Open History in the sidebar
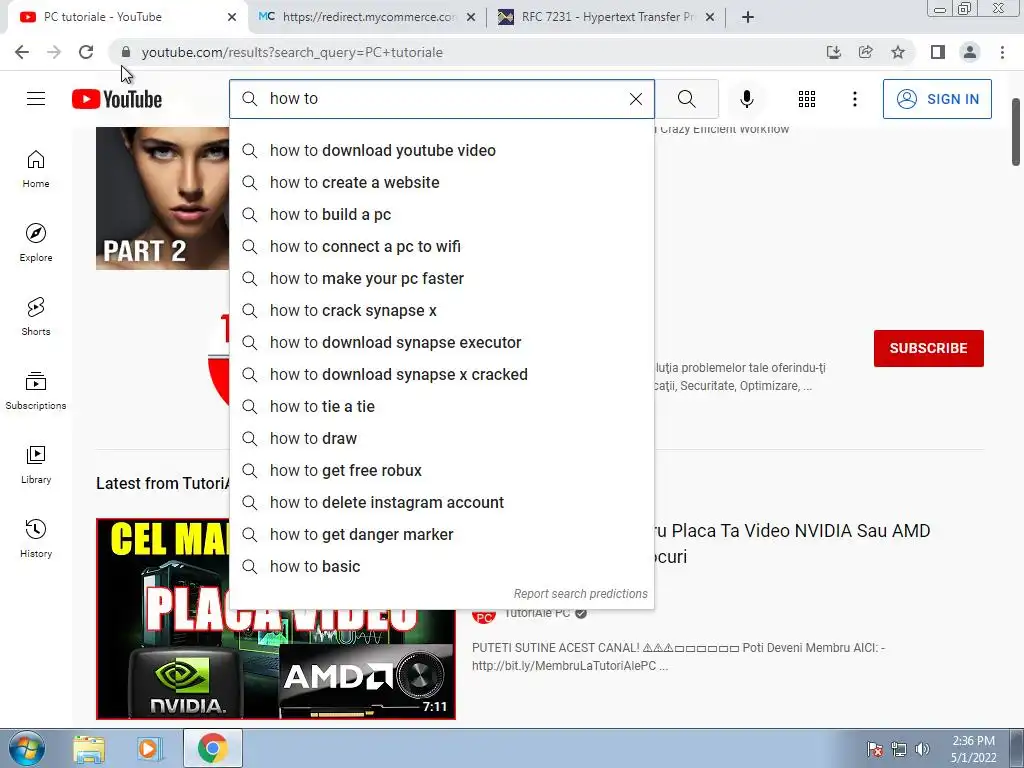This screenshot has height=768, width=1024. point(36,538)
